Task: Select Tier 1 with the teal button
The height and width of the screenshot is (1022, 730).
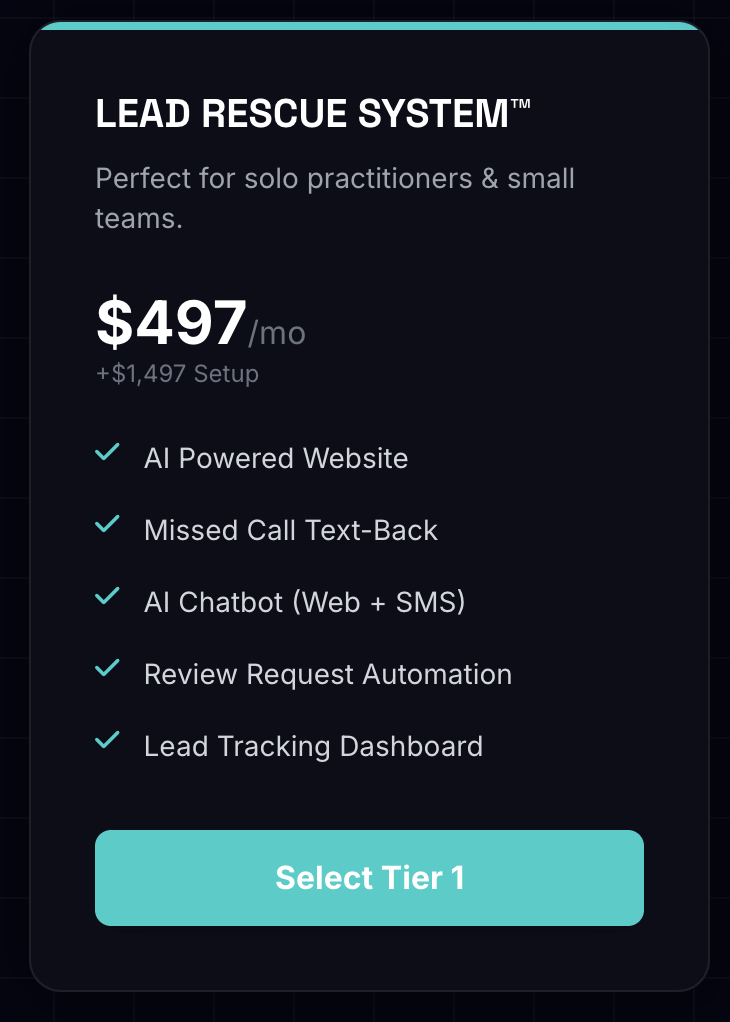Action: pyautogui.click(x=370, y=877)
